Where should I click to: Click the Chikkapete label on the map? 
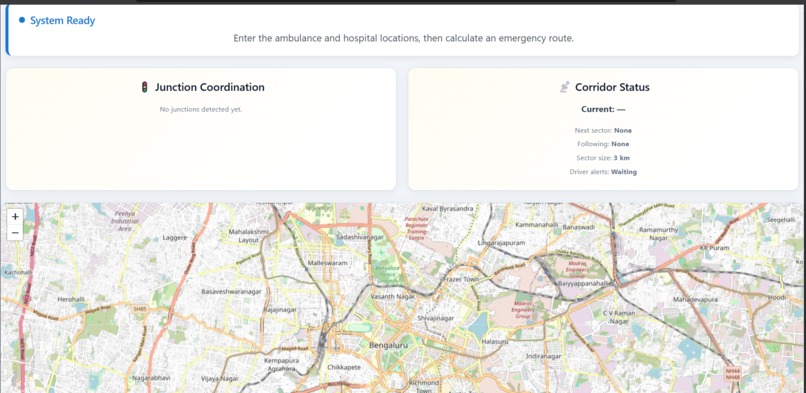344,368
